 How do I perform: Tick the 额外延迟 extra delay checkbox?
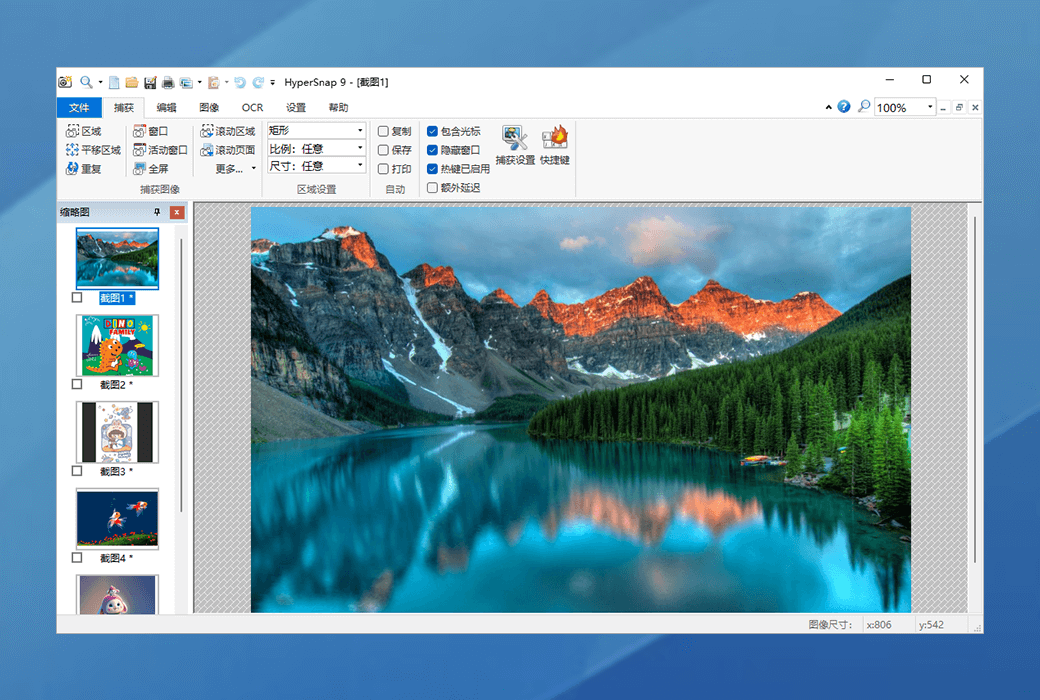pyautogui.click(x=433, y=187)
